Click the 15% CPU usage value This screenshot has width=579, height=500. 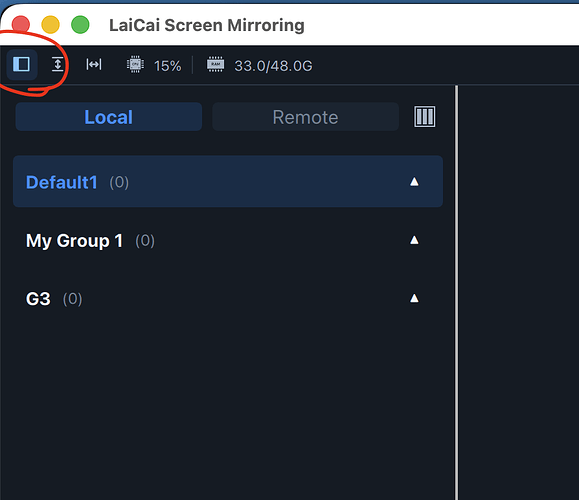[168, 66]
